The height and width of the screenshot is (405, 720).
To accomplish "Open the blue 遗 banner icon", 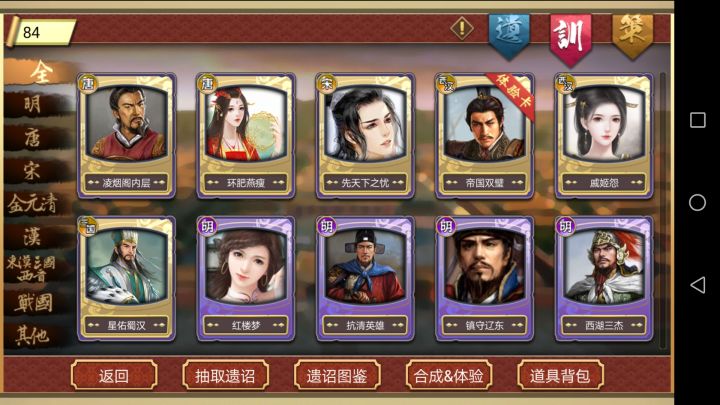I will [x=509, y=36].
